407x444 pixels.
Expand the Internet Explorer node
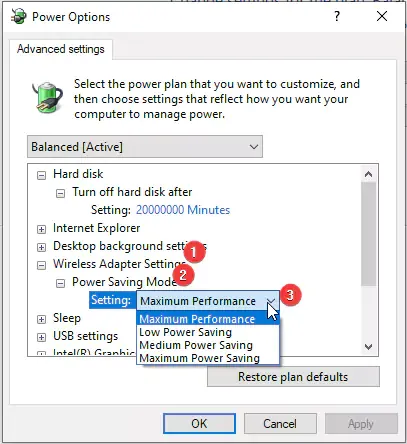[x=41, y=229]
